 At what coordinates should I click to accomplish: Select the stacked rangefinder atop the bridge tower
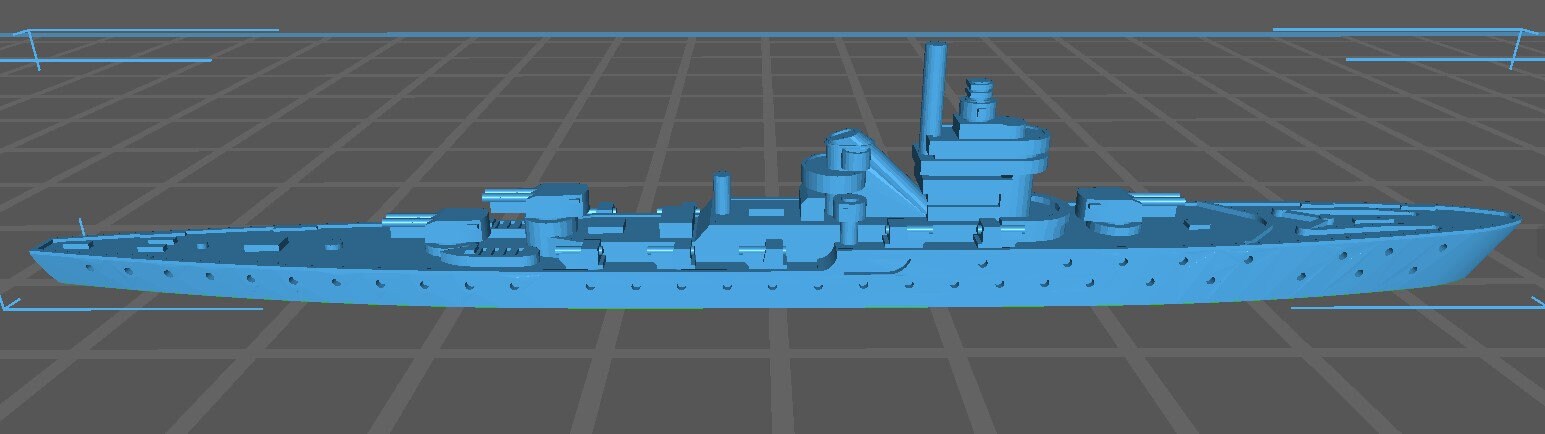click(979, 100)
